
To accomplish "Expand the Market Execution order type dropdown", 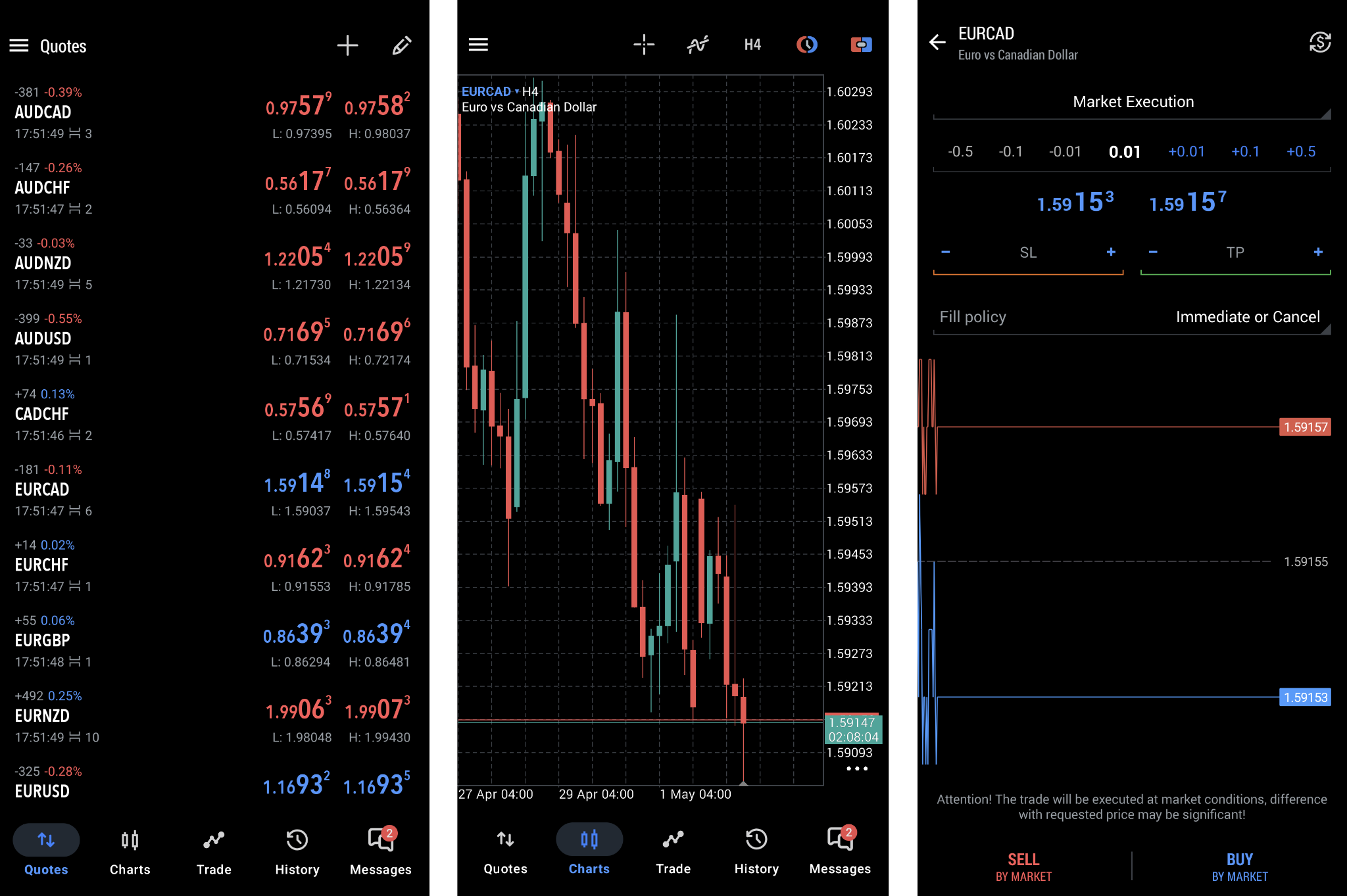I will (x=1132, y=103).
